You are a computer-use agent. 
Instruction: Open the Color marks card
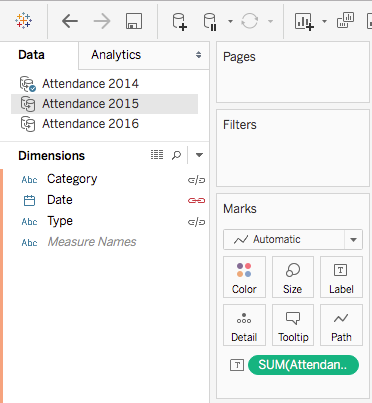tap(244, 277)
